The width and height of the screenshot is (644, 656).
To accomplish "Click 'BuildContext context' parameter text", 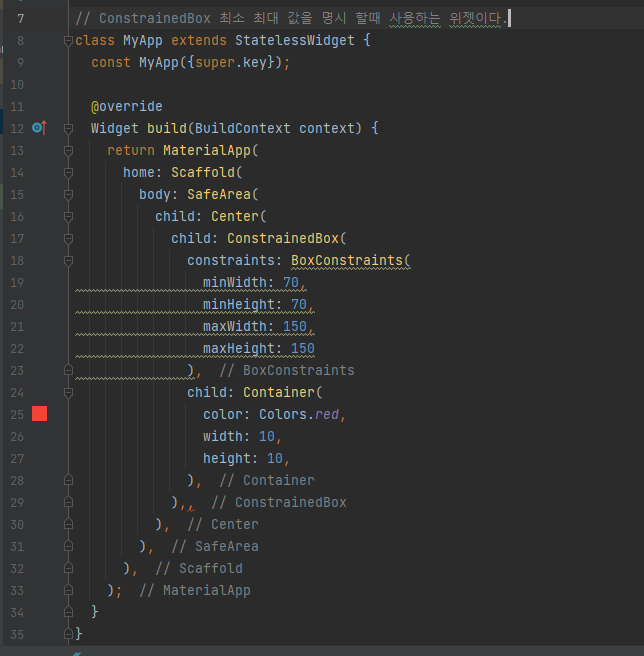I will 275,128.
